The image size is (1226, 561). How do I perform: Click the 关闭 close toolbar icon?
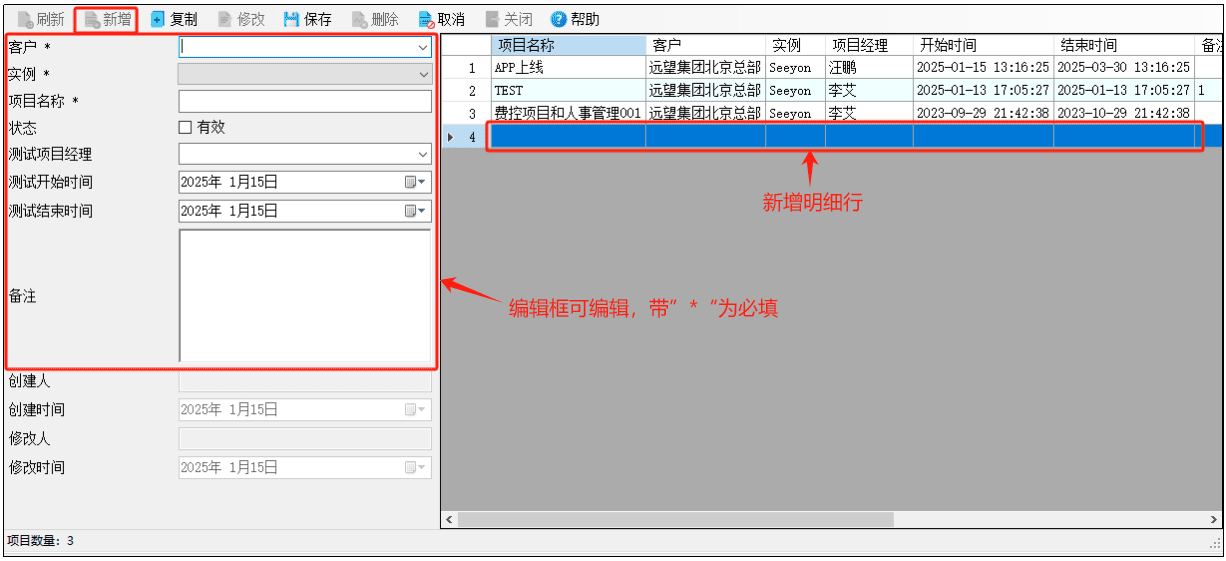pos(492,19)
